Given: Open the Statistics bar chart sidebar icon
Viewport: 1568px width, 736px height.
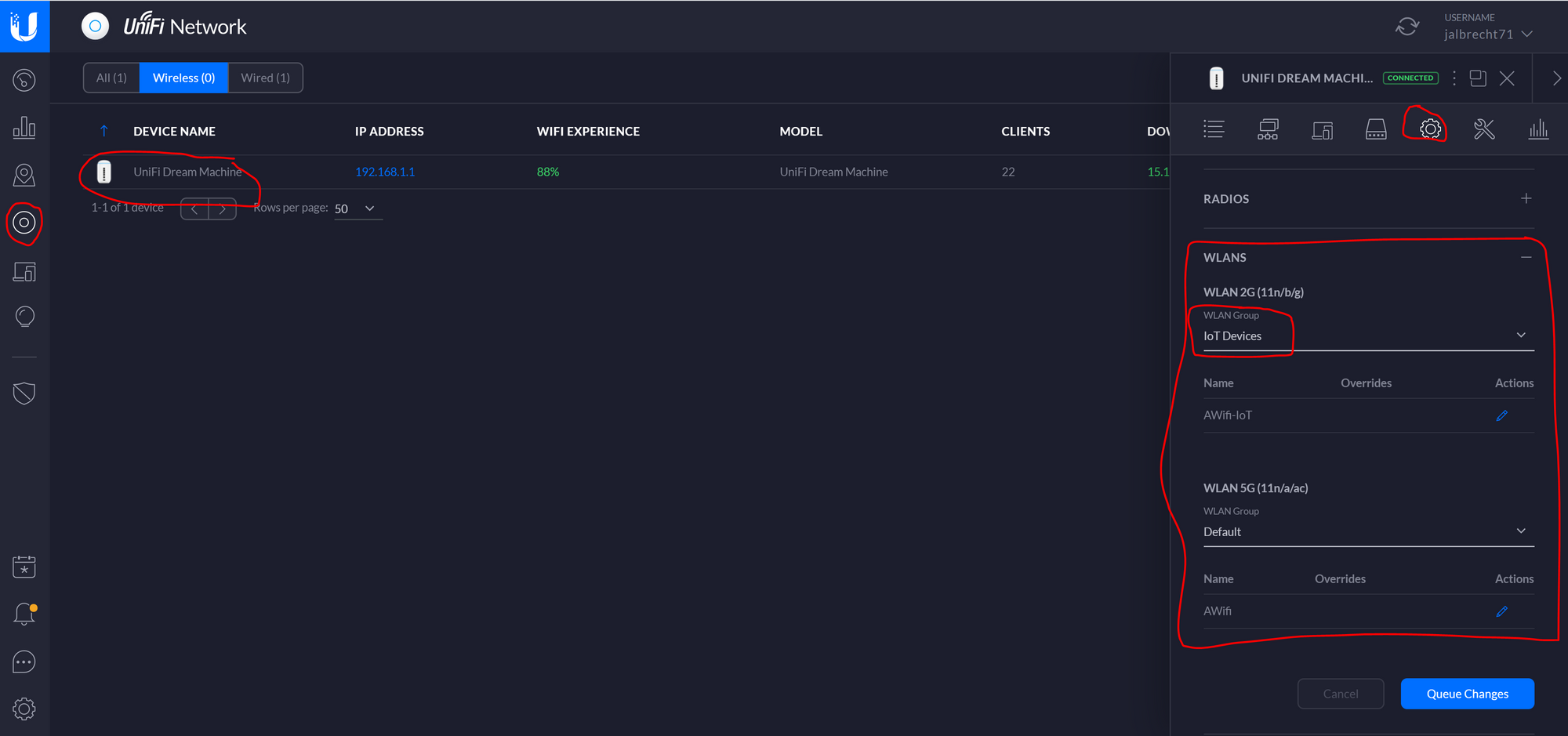Looking at the screenshot, I should tap(24, 127).
